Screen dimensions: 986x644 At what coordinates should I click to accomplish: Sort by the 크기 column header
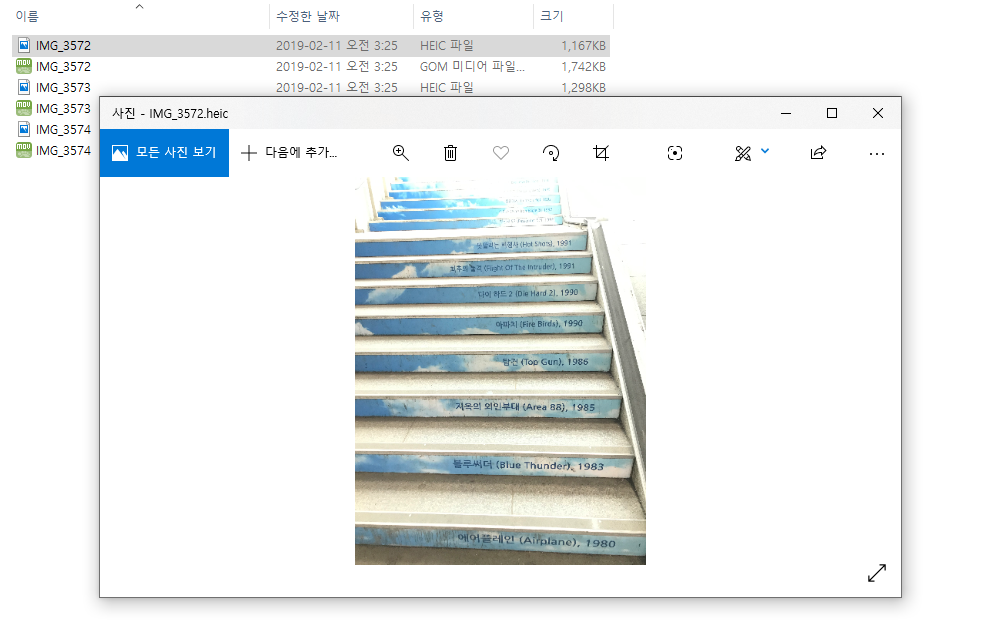(x=551, y=16)
